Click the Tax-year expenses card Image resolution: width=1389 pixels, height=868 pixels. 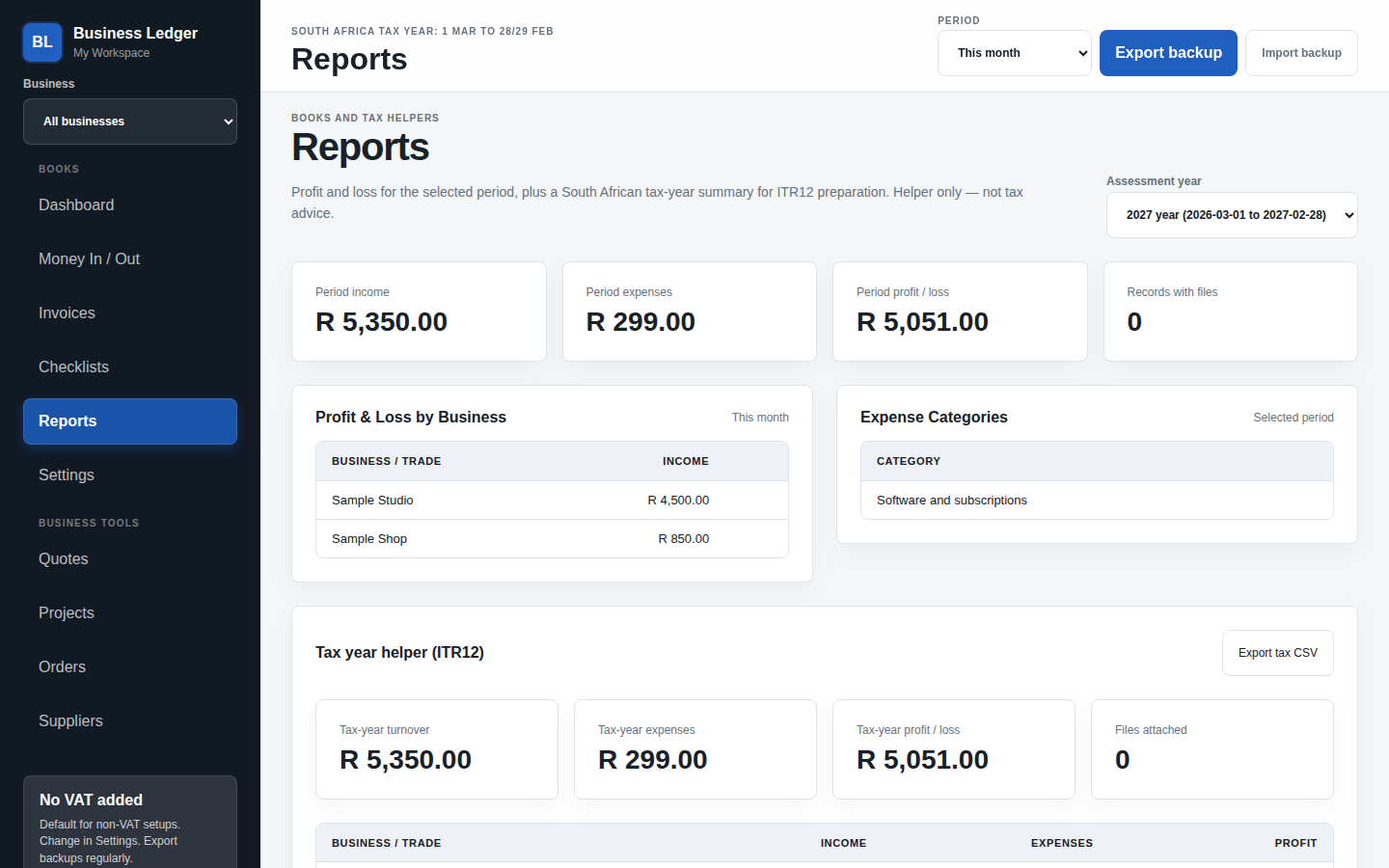click(695, 749)
